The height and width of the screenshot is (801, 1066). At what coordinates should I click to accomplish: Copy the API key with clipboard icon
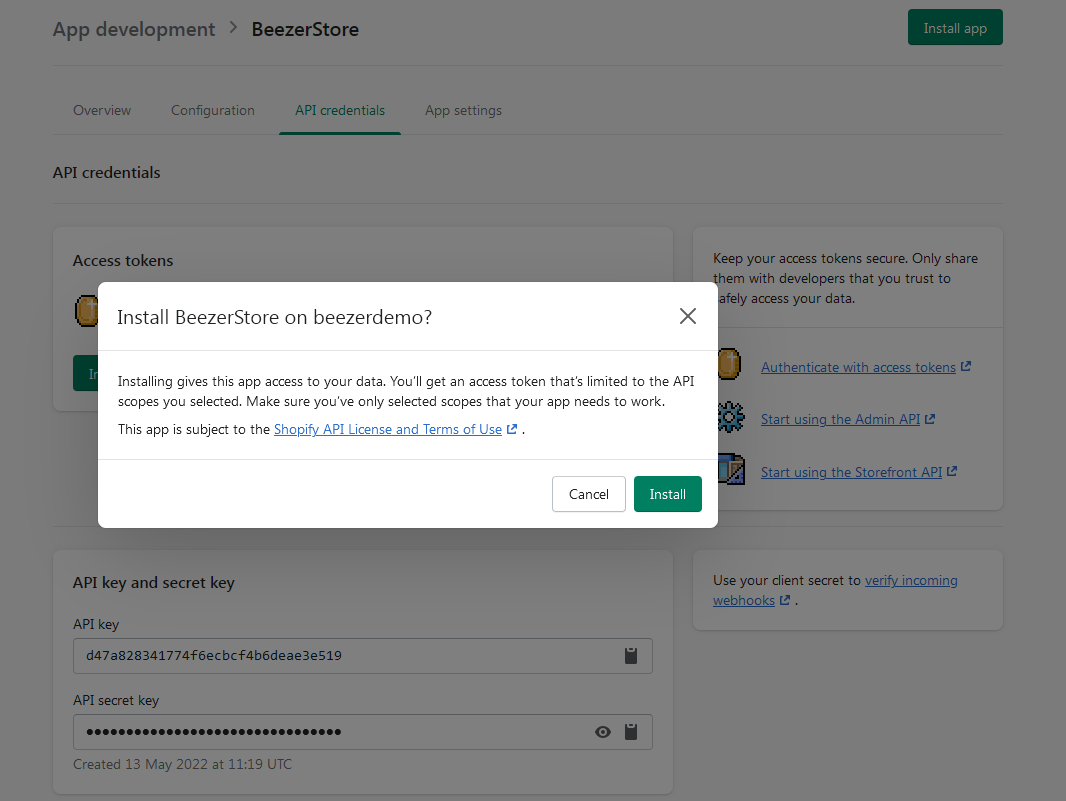pos(631,656)
